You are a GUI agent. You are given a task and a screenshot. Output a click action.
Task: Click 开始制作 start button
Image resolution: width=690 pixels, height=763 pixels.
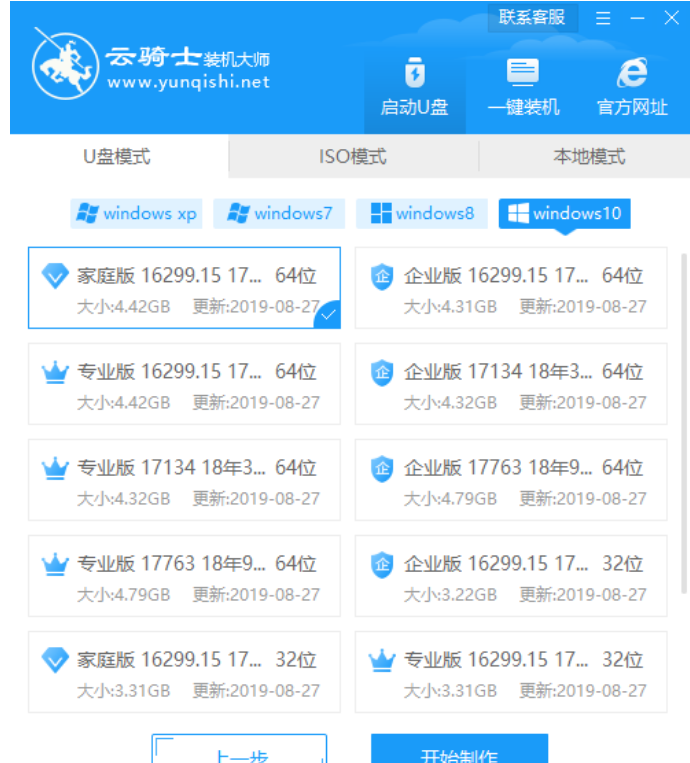point(459,749)
